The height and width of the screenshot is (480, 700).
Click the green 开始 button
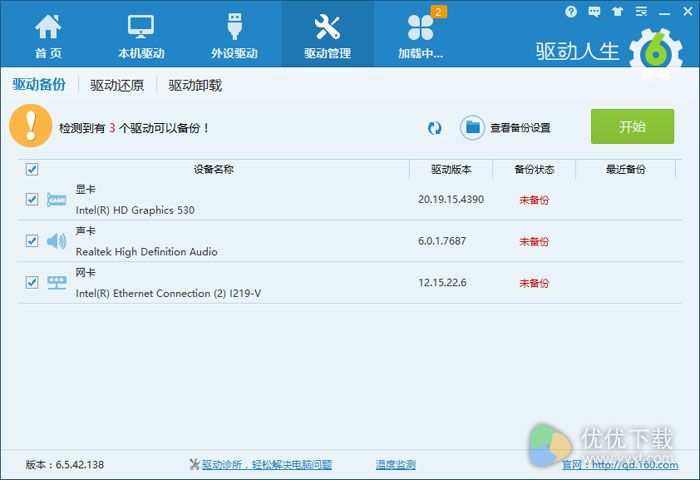(632, 126)
